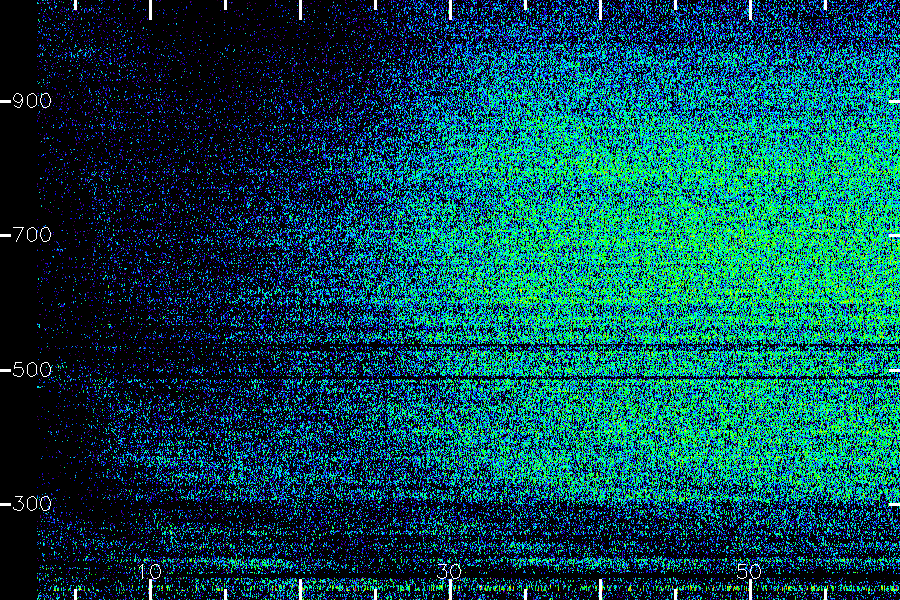This screenshot has width=900, height=600.
Task: Click the 500 y-axis label
Action: [32, 370]
